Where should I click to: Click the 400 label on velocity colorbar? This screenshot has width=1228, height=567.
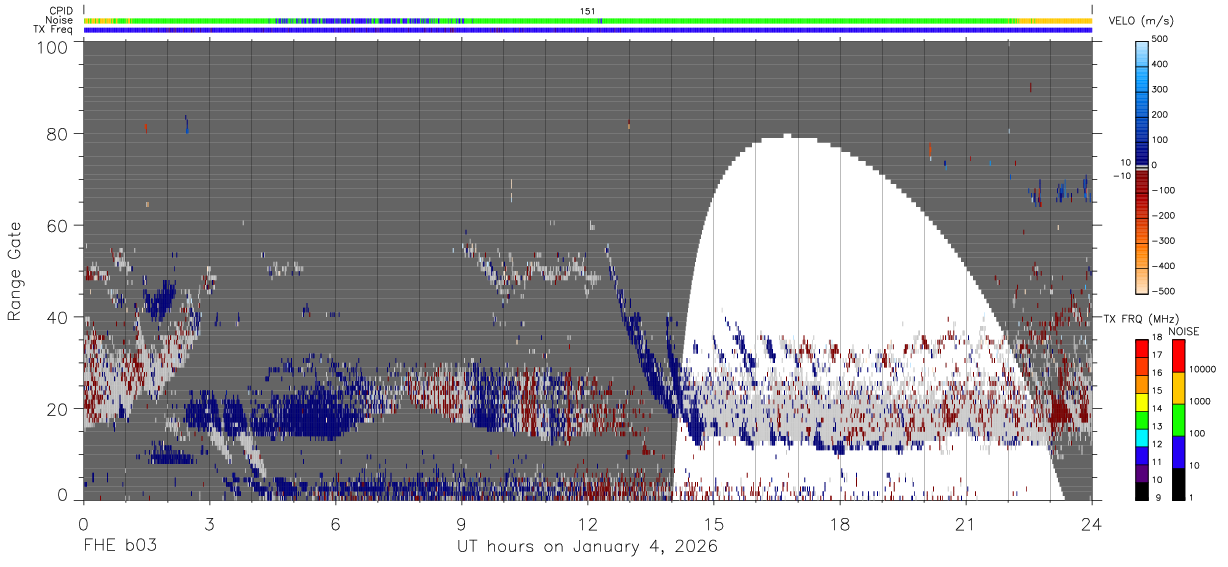click(1160, 64)
